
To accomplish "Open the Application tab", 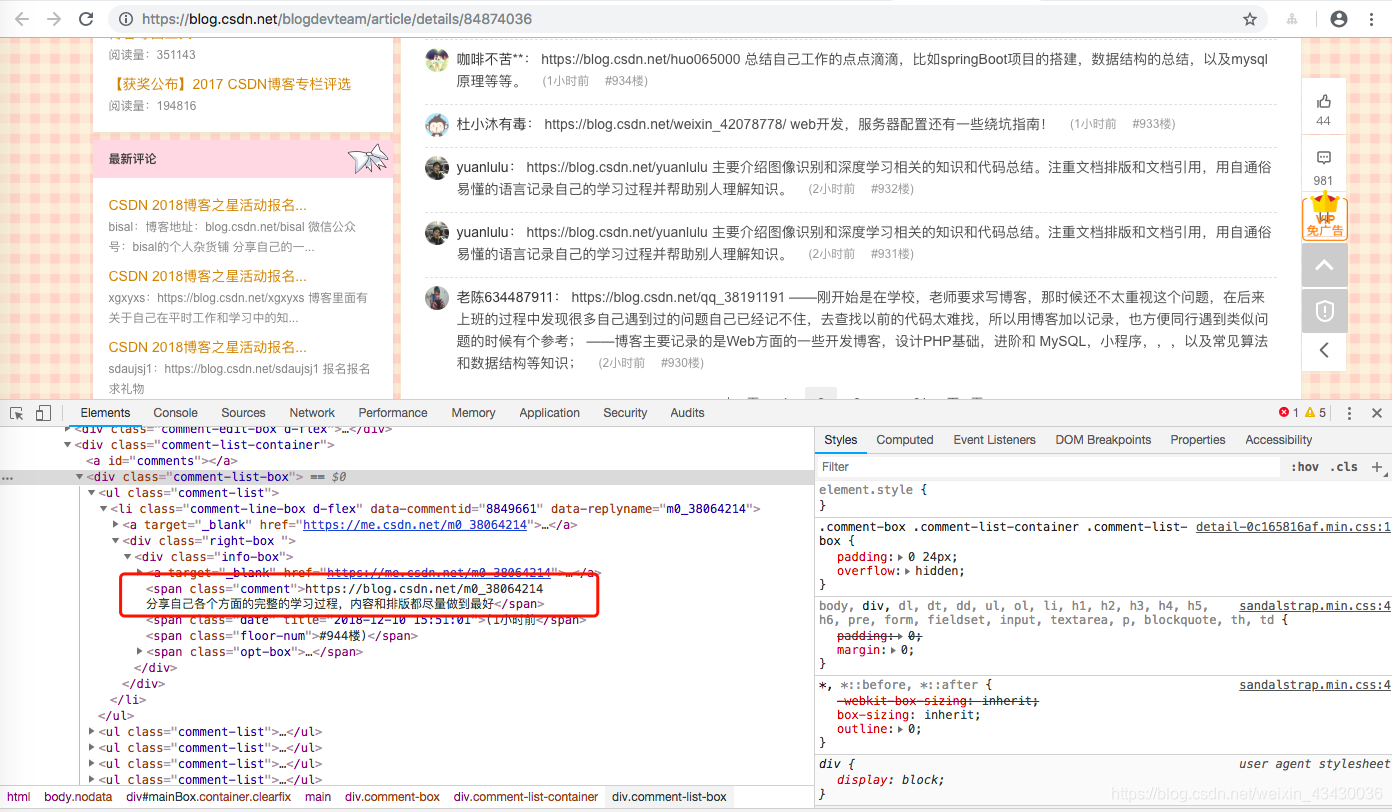I will (x=549, y=413).
